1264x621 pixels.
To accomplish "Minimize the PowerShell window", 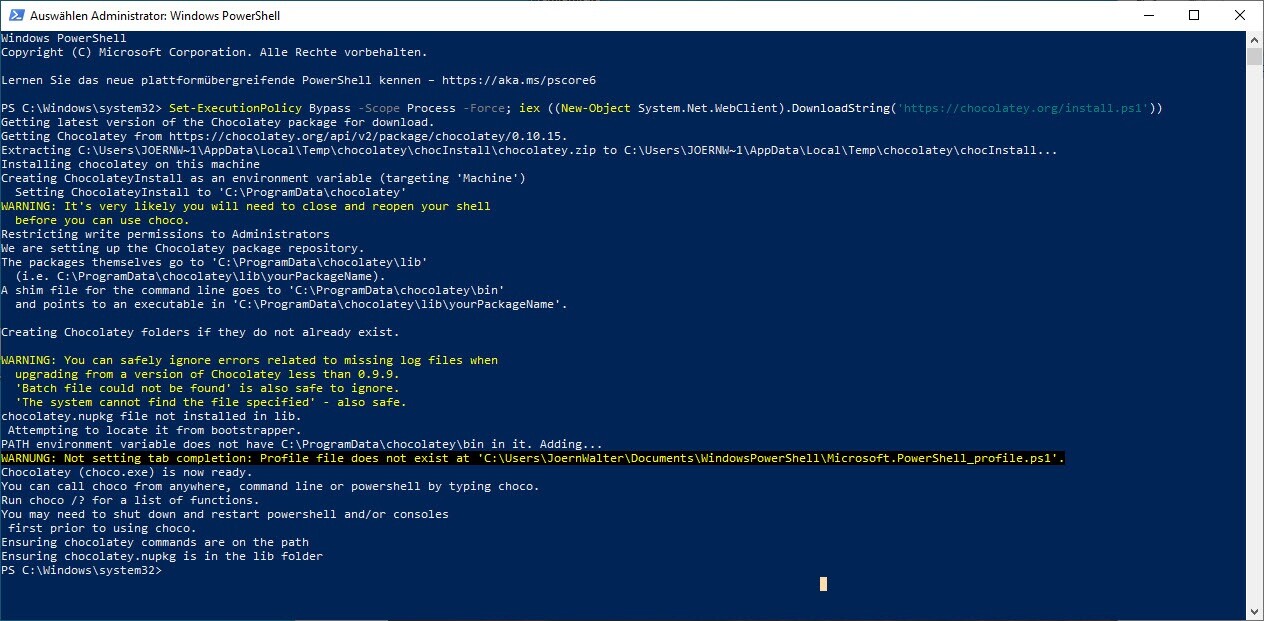I will click(x=1148, y=15).
